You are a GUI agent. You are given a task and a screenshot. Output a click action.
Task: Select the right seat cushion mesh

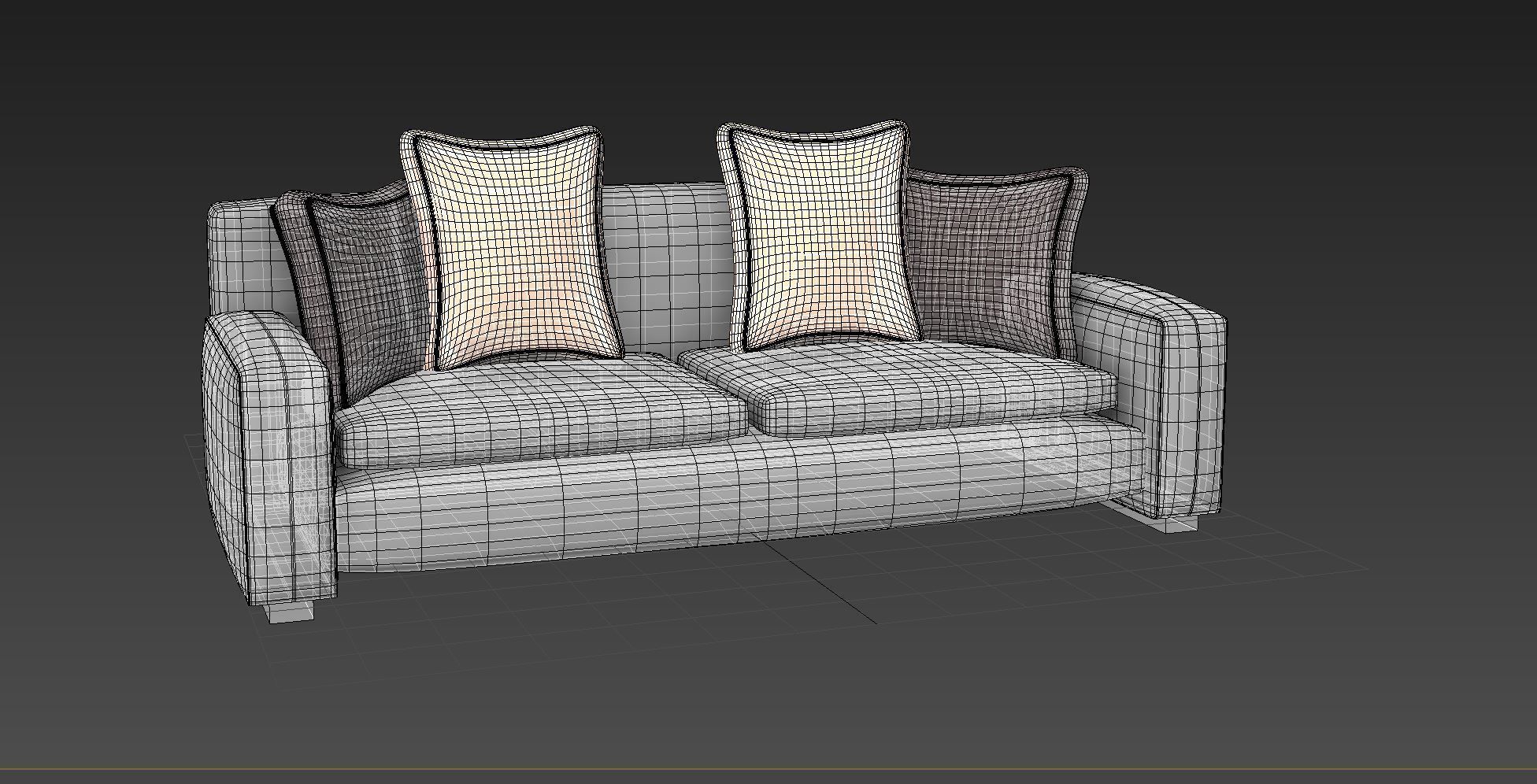(x=898, y=390)
